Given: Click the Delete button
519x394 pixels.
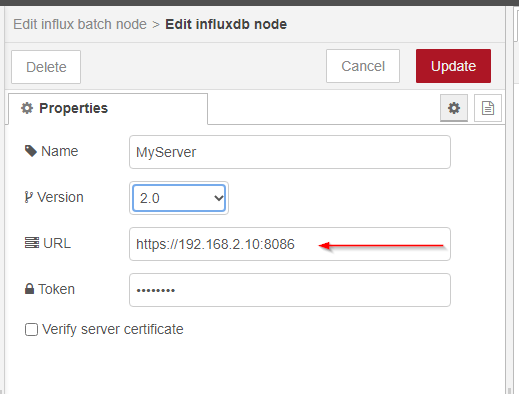Looking at the screenshot, I should pyautogui.click(x=46, y=67).
